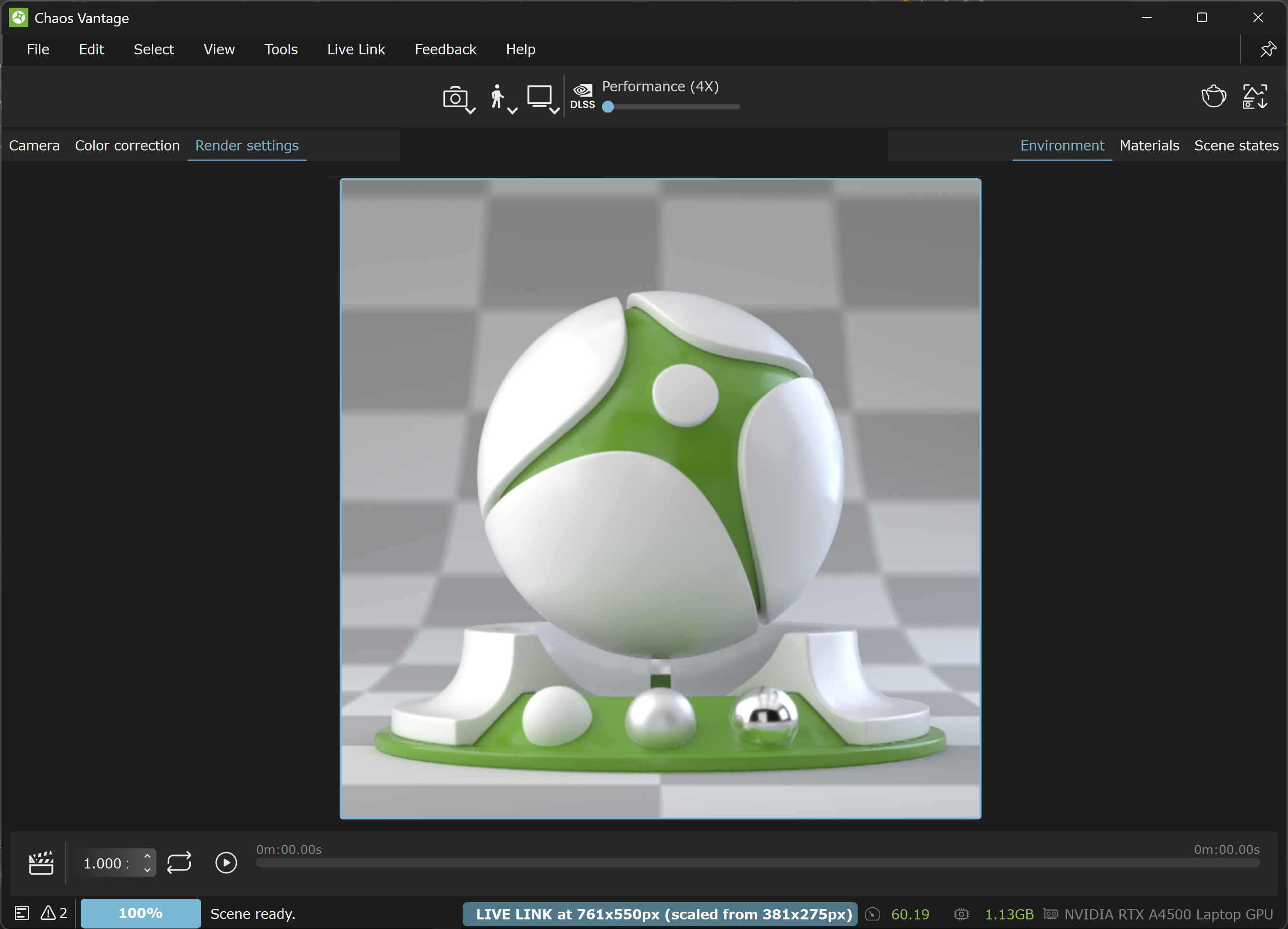Screen dimensions: 1288x929
Task: Click the "Scene ready." status message
Action: pyautogui.click(x=253, y=914)
